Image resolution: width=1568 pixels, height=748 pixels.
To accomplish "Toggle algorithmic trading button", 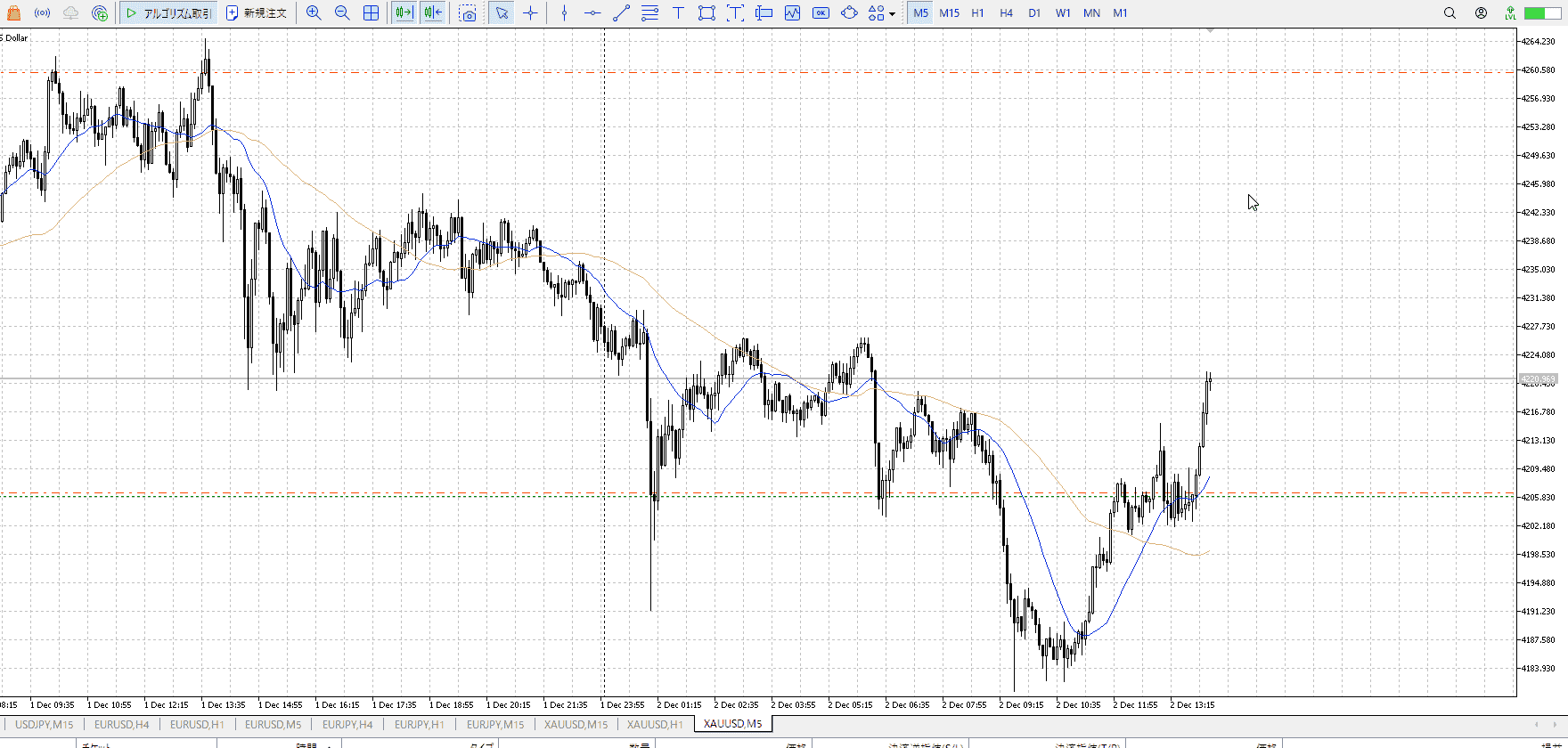I will pyautogui.click(x=168, y=13).
